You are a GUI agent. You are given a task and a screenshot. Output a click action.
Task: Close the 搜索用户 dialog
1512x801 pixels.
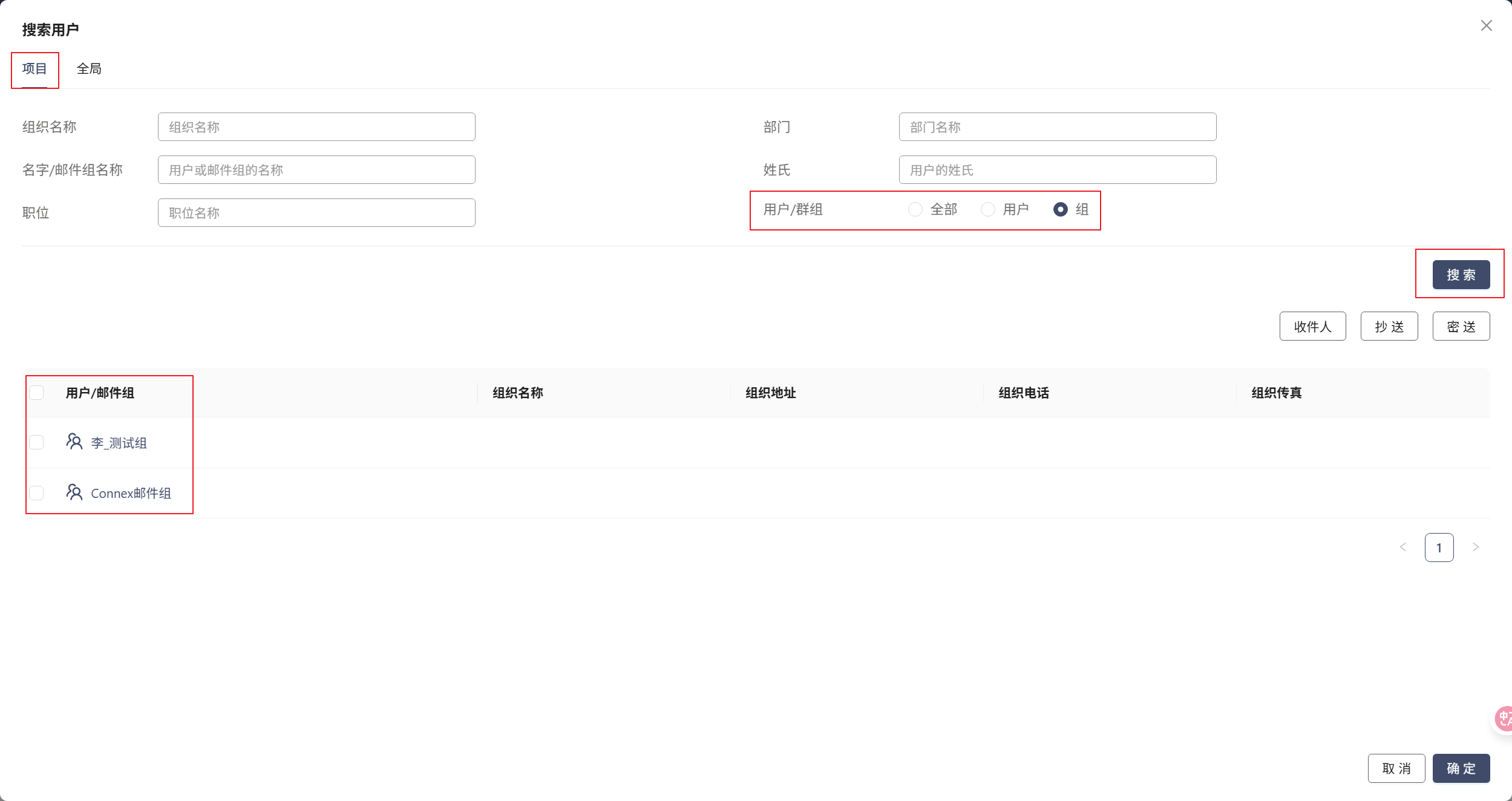point(1486,25)
